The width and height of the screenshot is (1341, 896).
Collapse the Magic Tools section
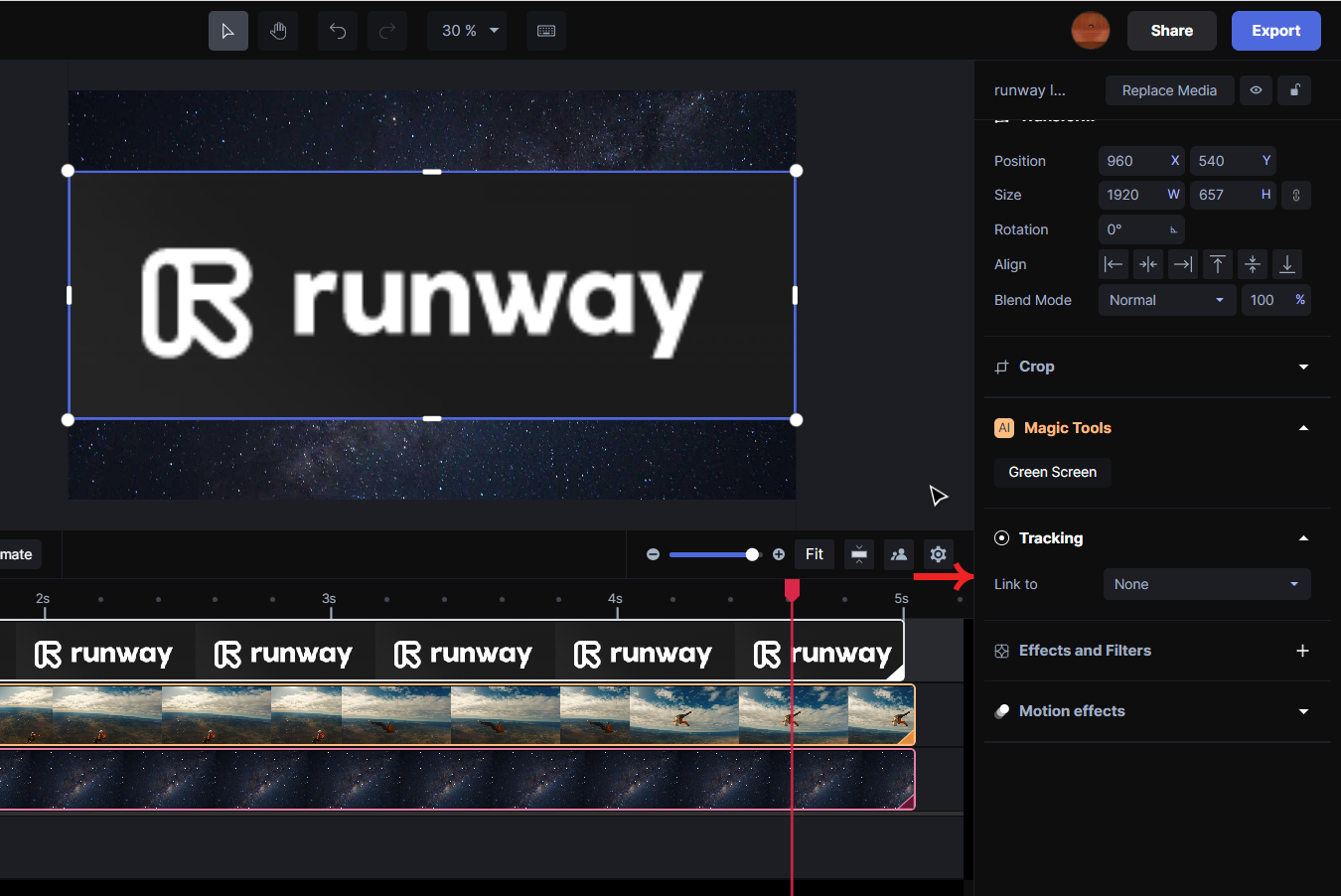1303,428
